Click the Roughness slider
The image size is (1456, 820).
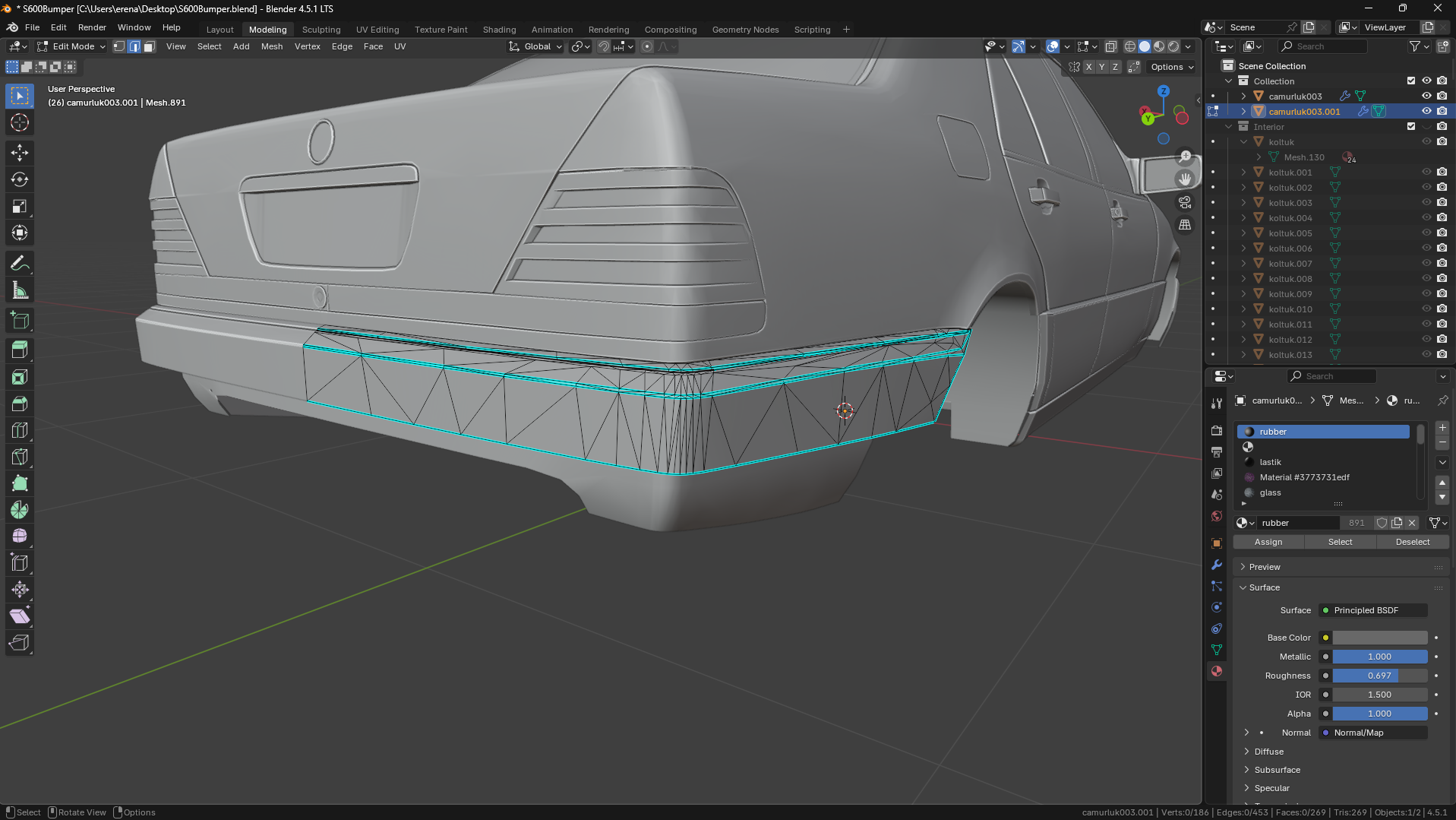tap(1379, 676)
